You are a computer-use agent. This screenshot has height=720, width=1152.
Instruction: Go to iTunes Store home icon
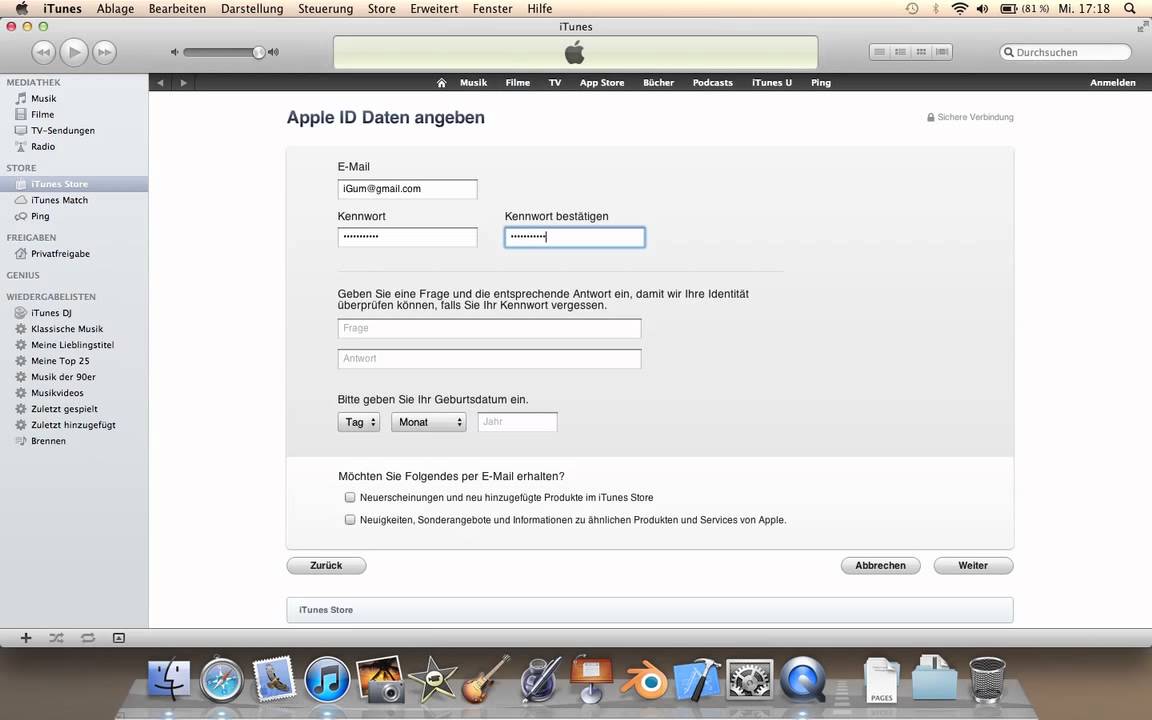tap(442, 83)
